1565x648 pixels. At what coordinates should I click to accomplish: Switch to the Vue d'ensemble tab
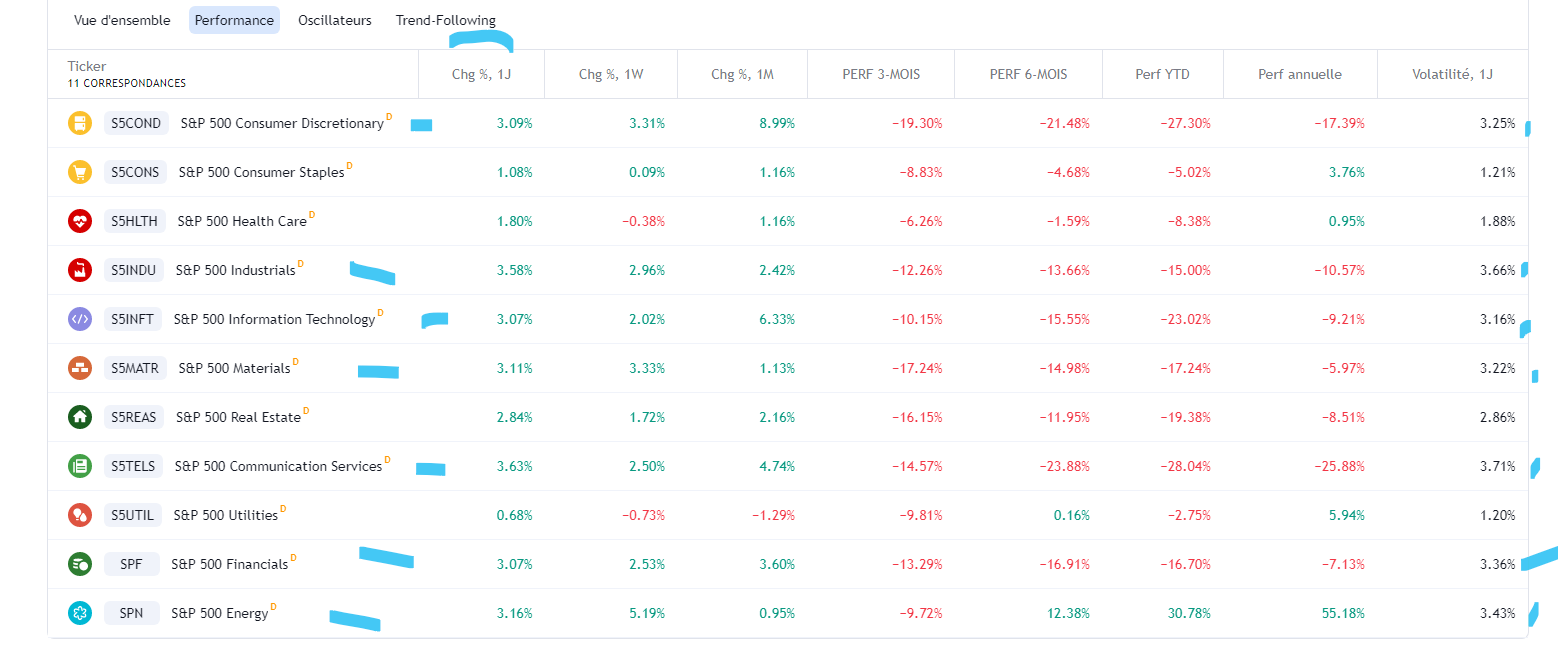tap(122, 20)
